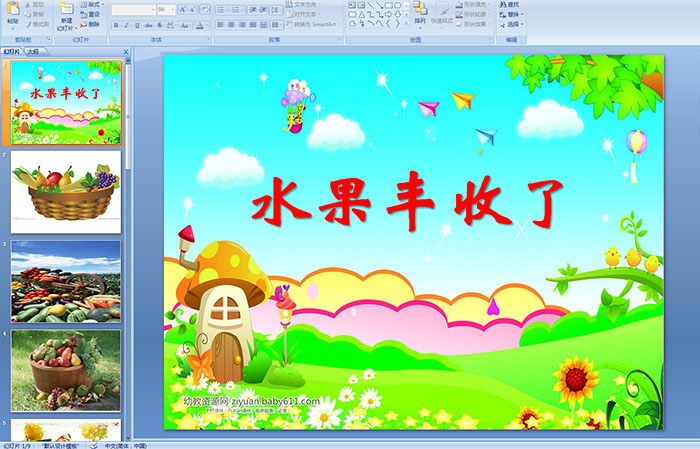Switch to the Outline (大纲) pane tab
This screenshot has height=449, width=700.
coord(33,52)
